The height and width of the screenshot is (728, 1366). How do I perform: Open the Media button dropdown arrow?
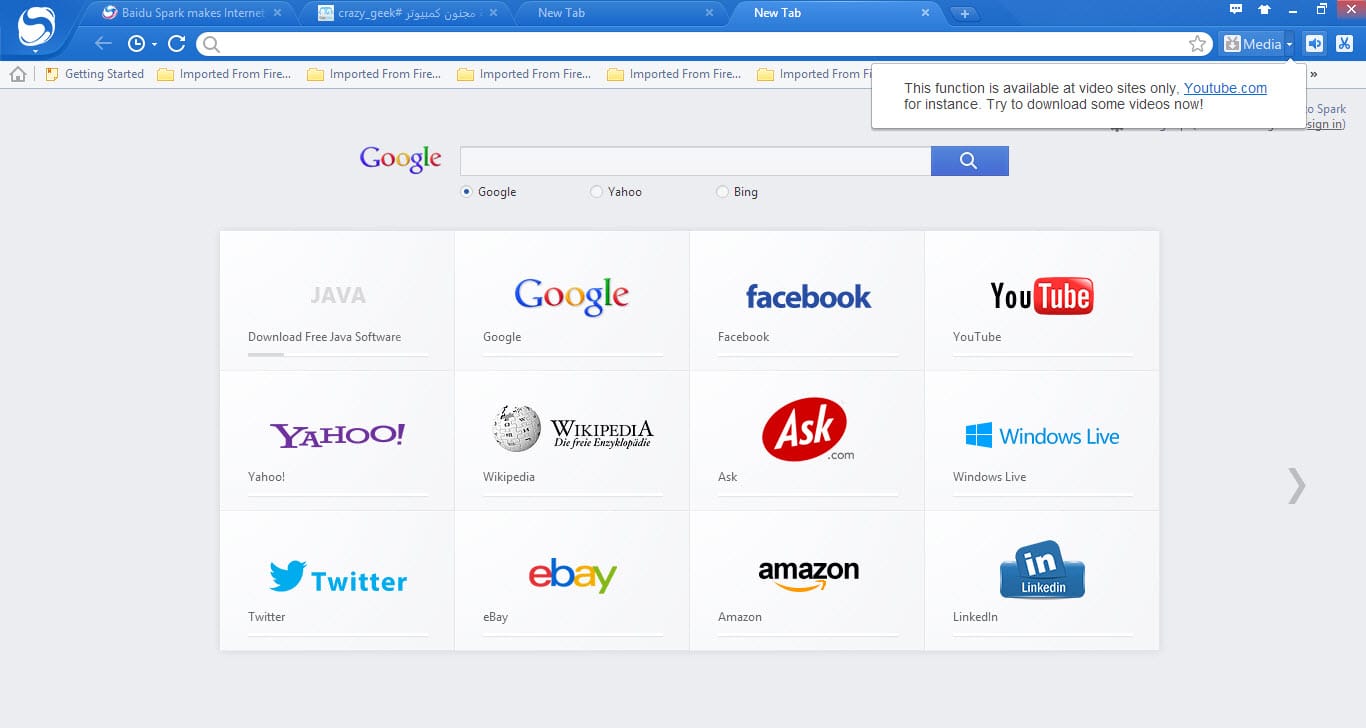1290,44
